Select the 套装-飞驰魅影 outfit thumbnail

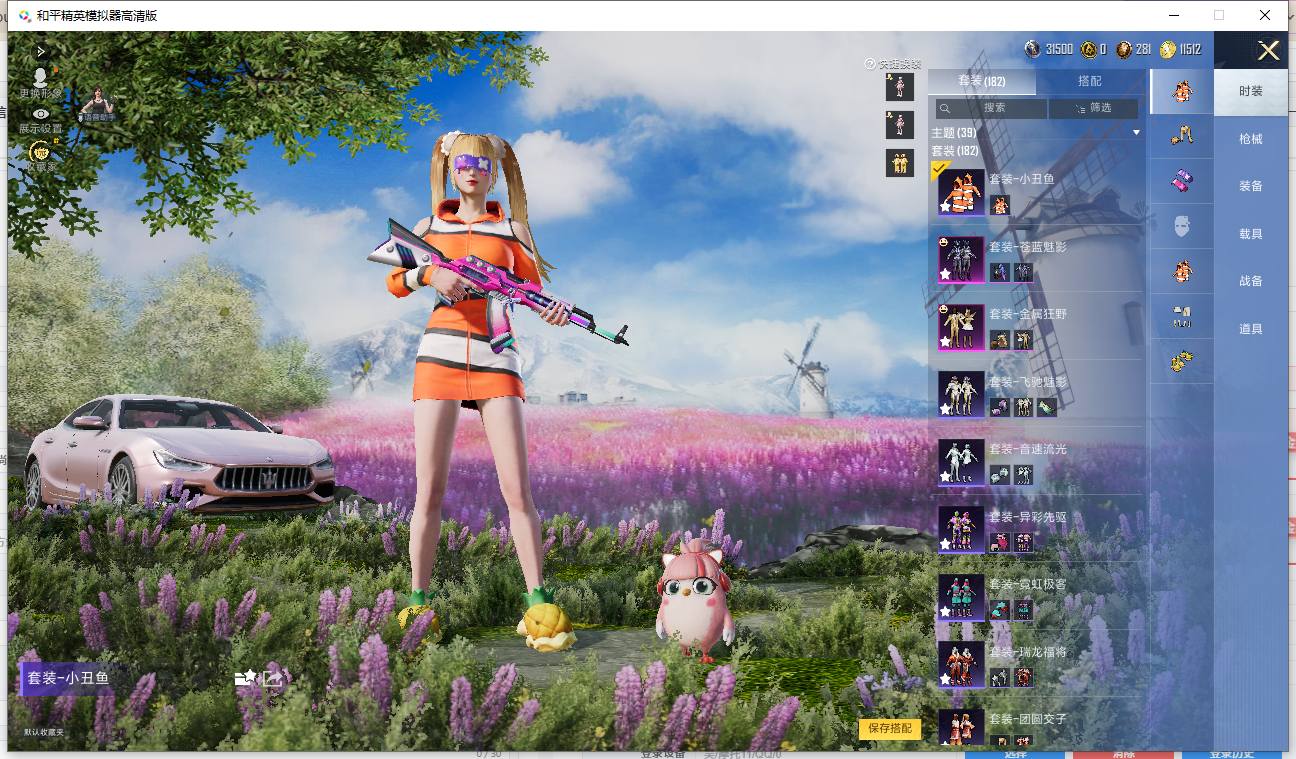pos(961,395)
